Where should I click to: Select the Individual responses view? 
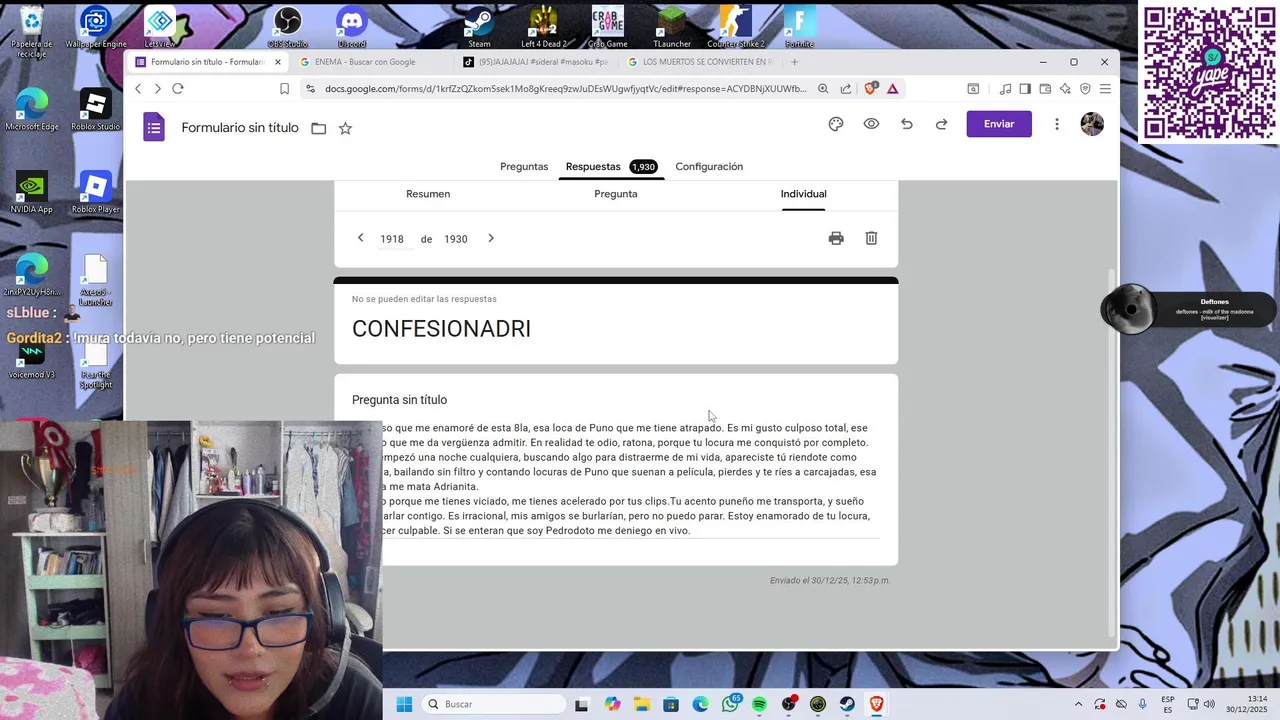803,194
